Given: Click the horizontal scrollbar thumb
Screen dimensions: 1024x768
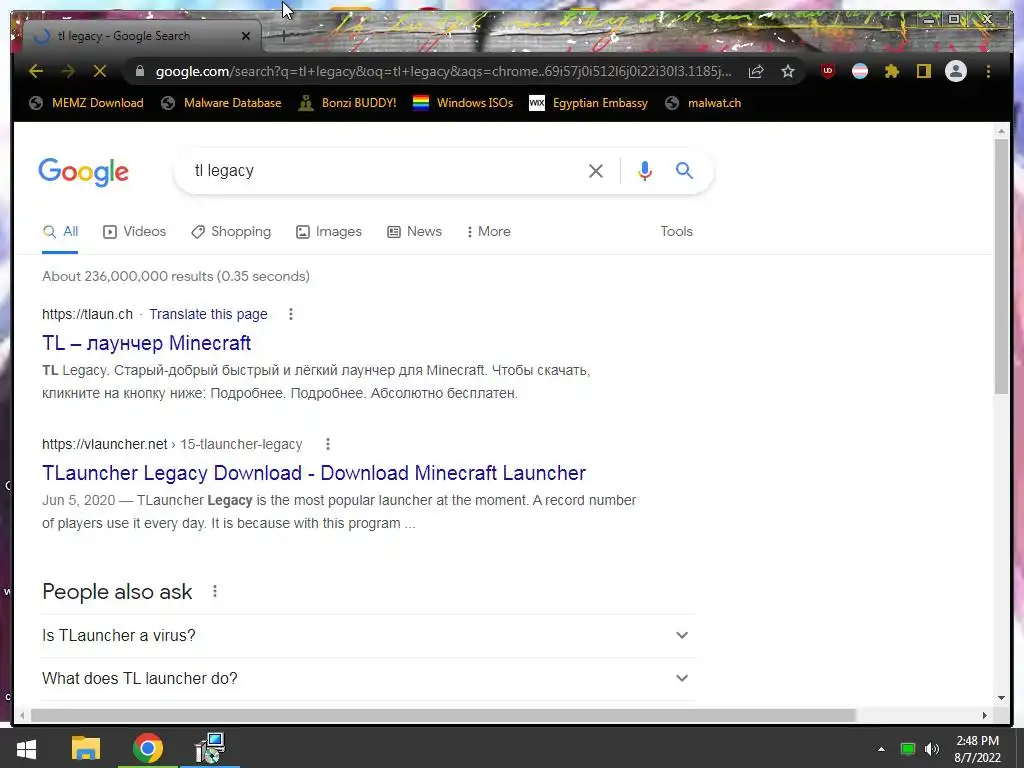Looking at the screenshot, I should tap(443, 715).
